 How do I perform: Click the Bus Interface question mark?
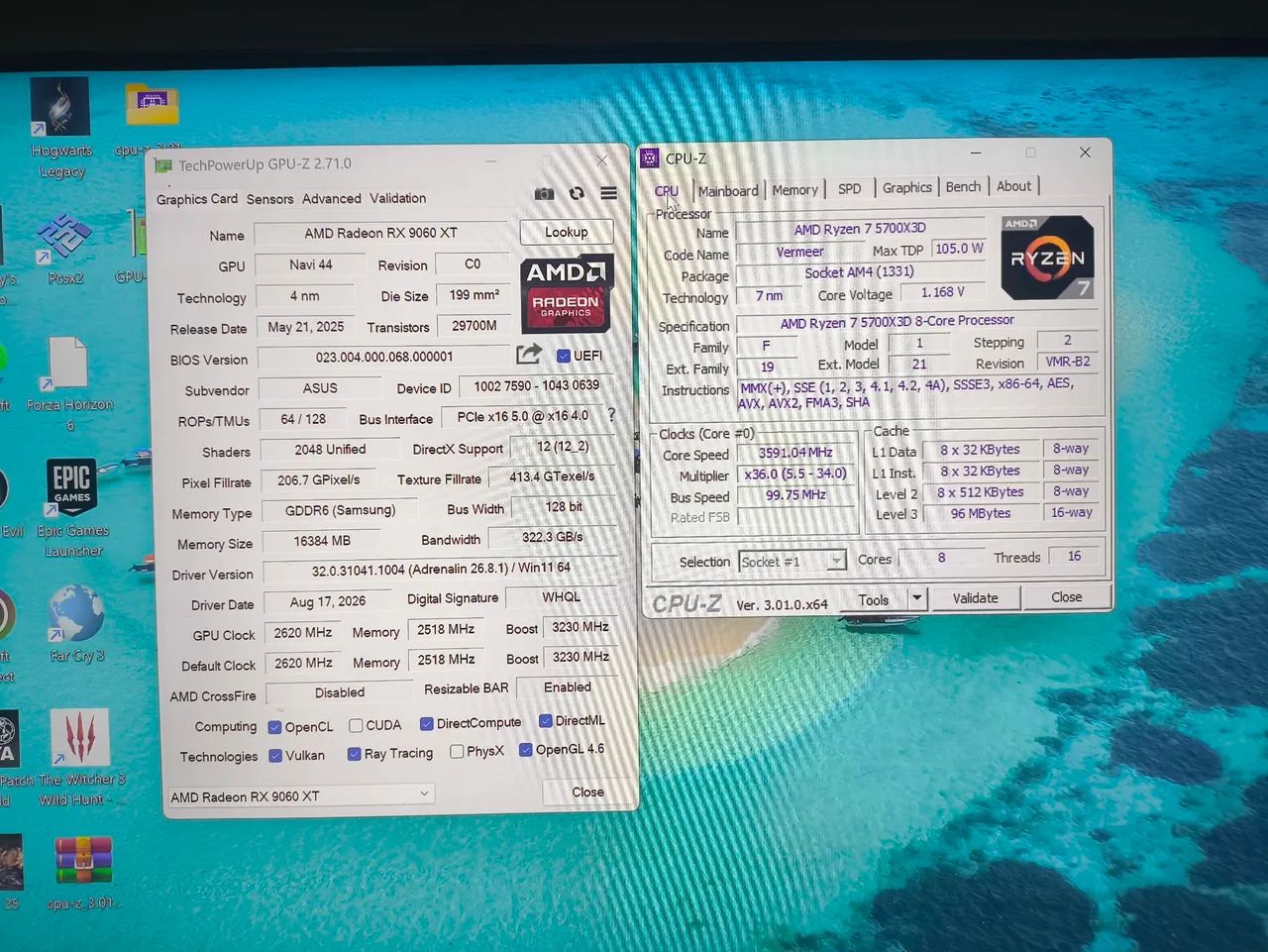611,415
